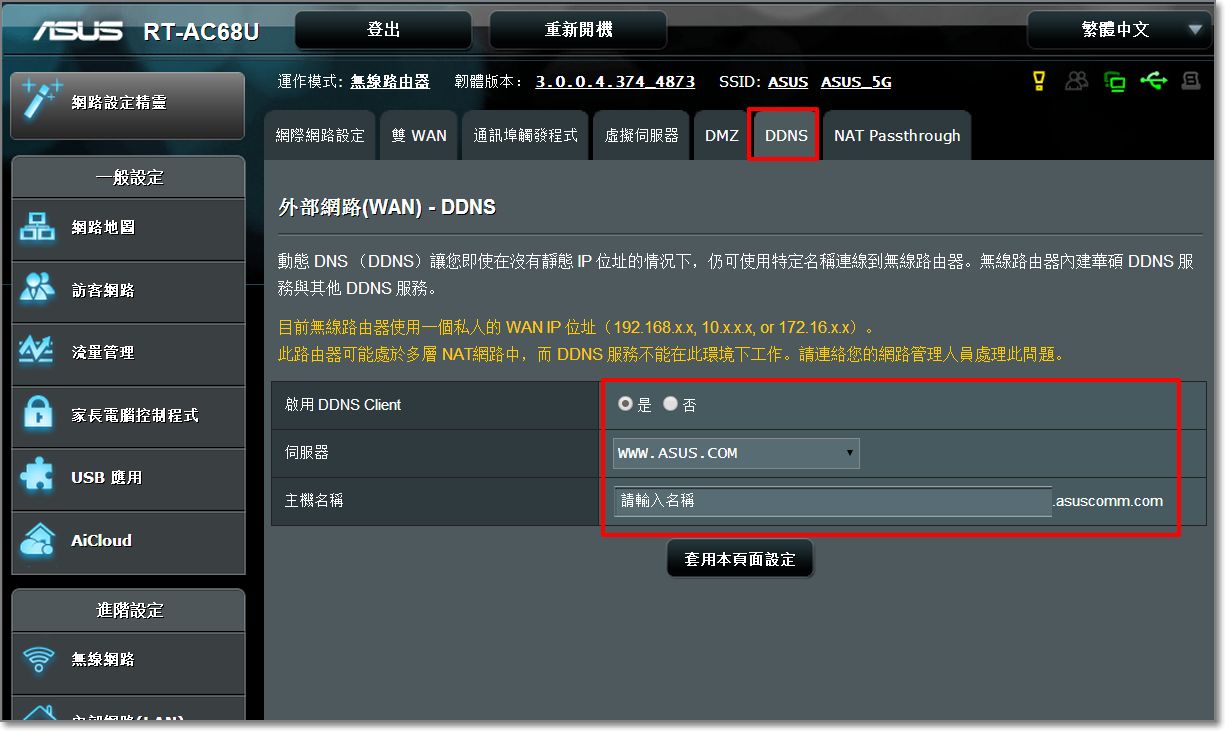Switch to the 虛擬伺服器 tab

[x=641, y=135]
